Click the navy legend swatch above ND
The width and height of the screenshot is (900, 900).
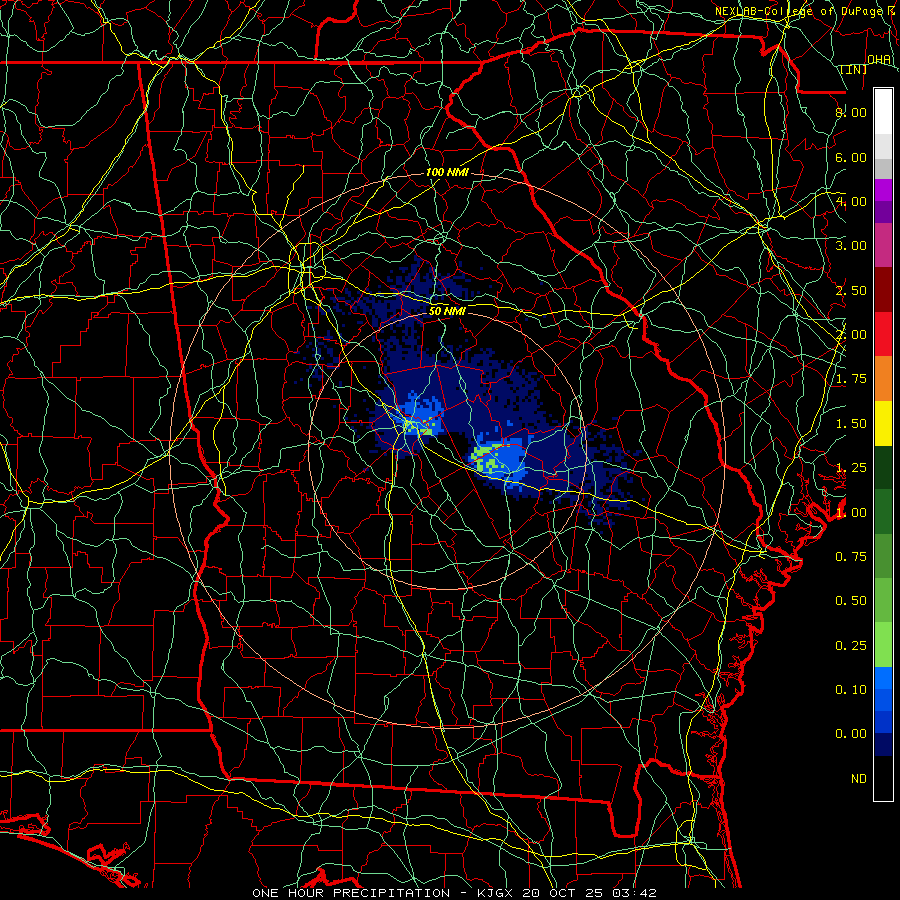[883, 744]
